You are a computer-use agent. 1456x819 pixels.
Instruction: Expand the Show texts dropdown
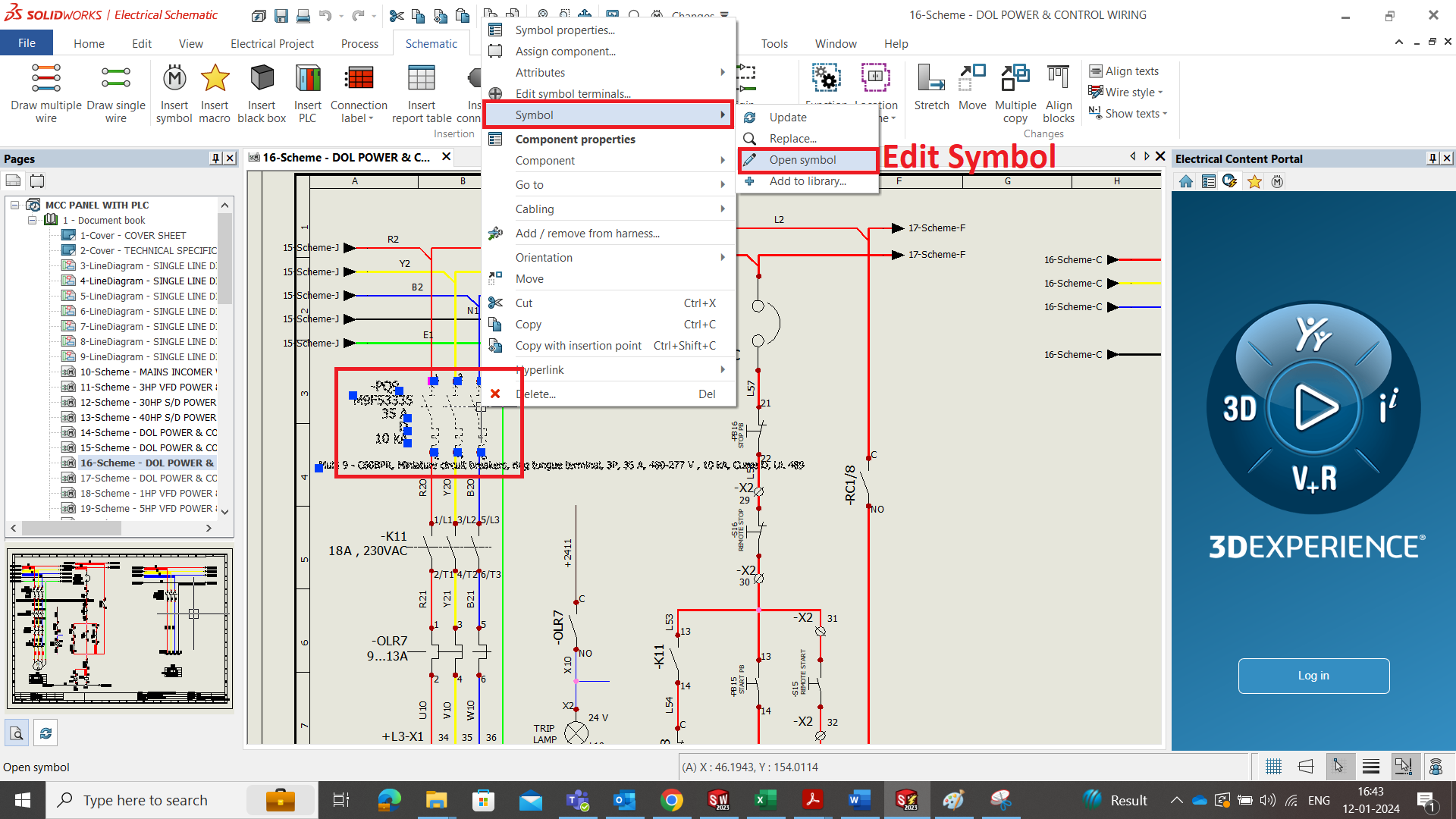click(1129, 113)
